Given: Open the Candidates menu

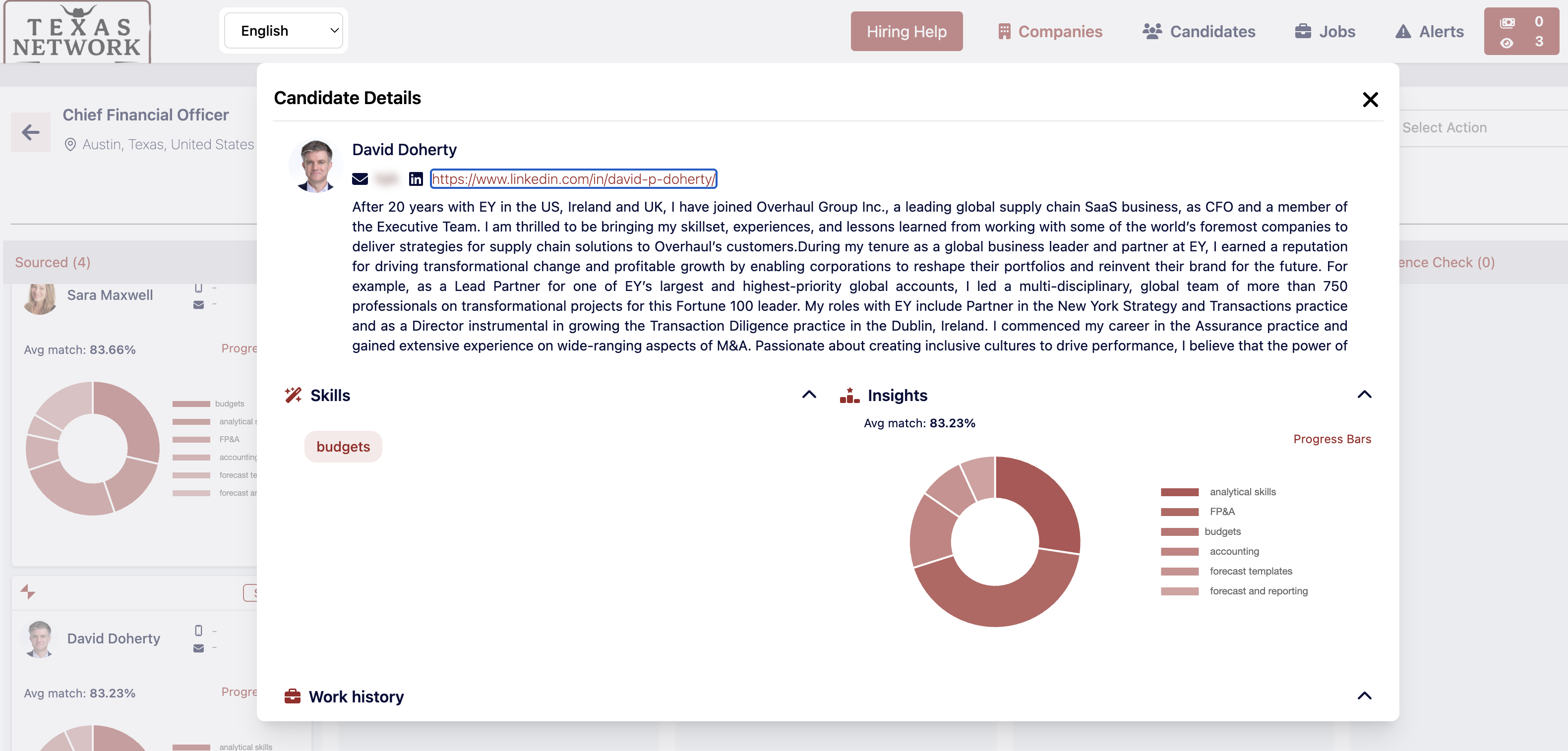Looking at the screenshot, I should (1199, 31).
